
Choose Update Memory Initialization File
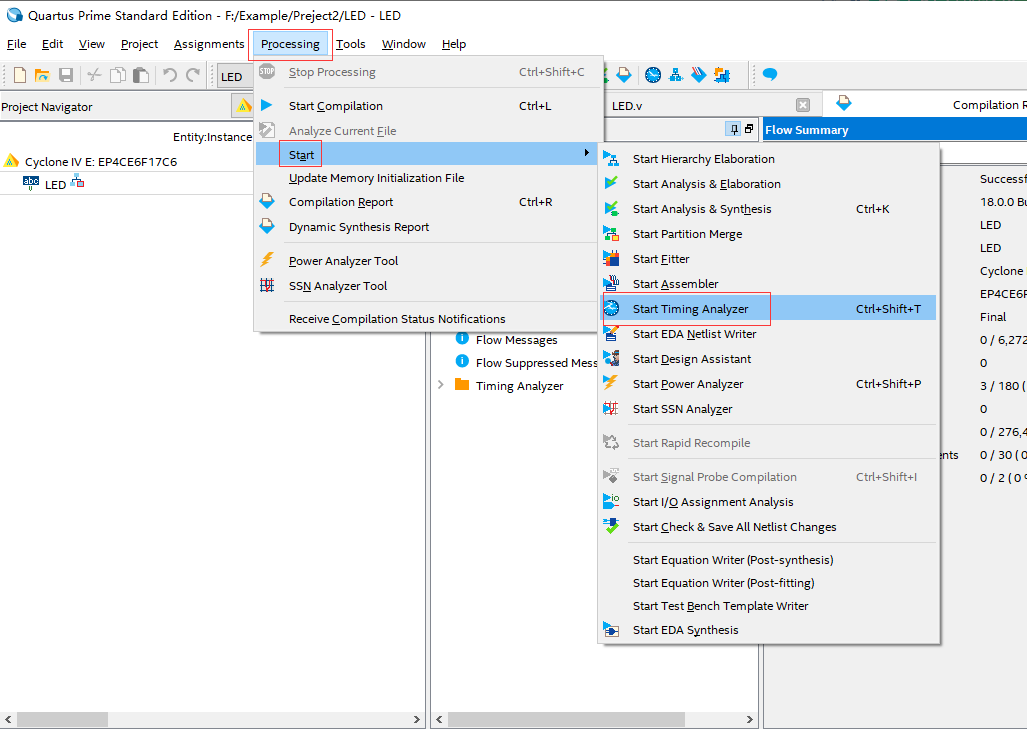tap(428, 178)
